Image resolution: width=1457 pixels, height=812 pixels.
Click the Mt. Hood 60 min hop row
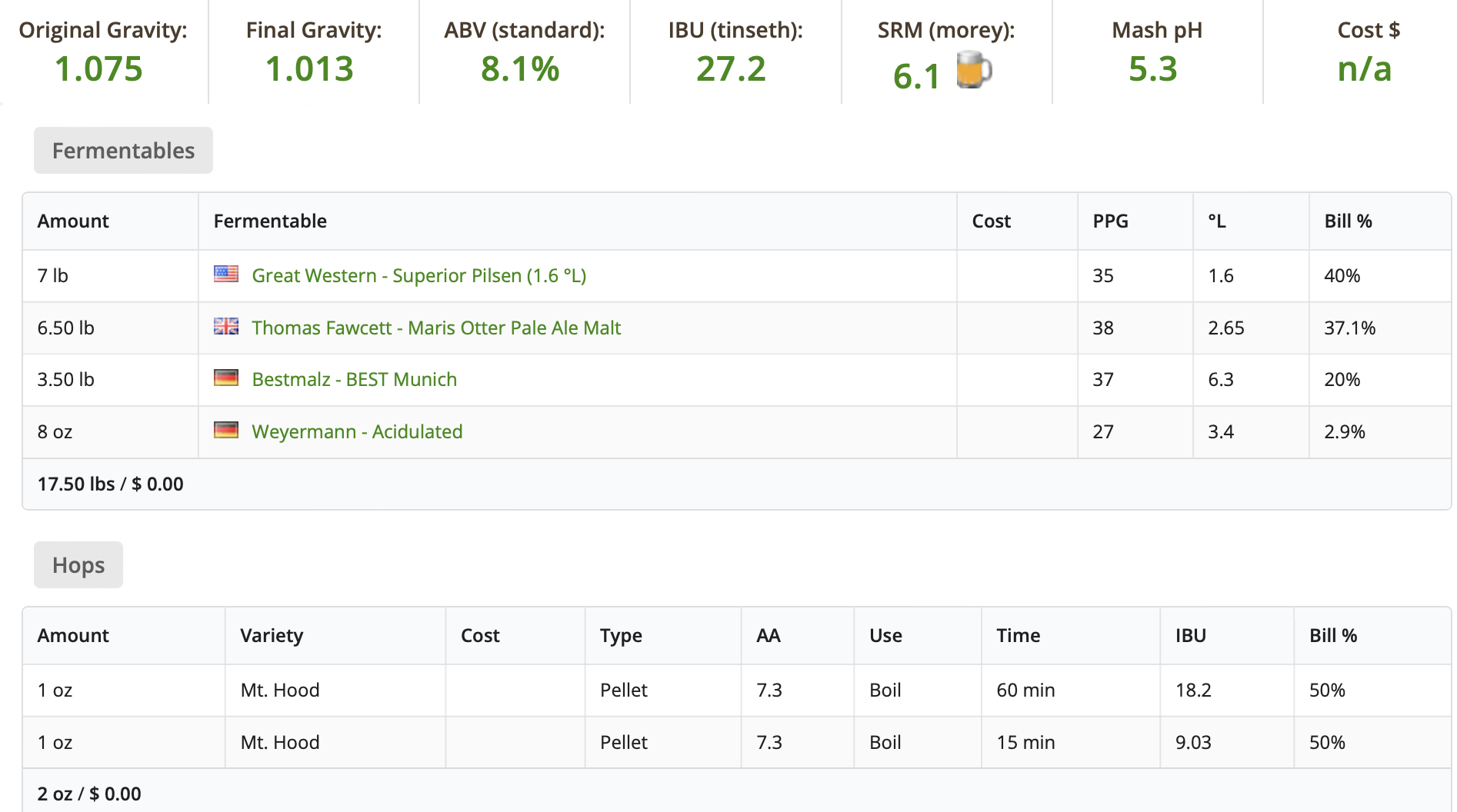click(737, 690)
